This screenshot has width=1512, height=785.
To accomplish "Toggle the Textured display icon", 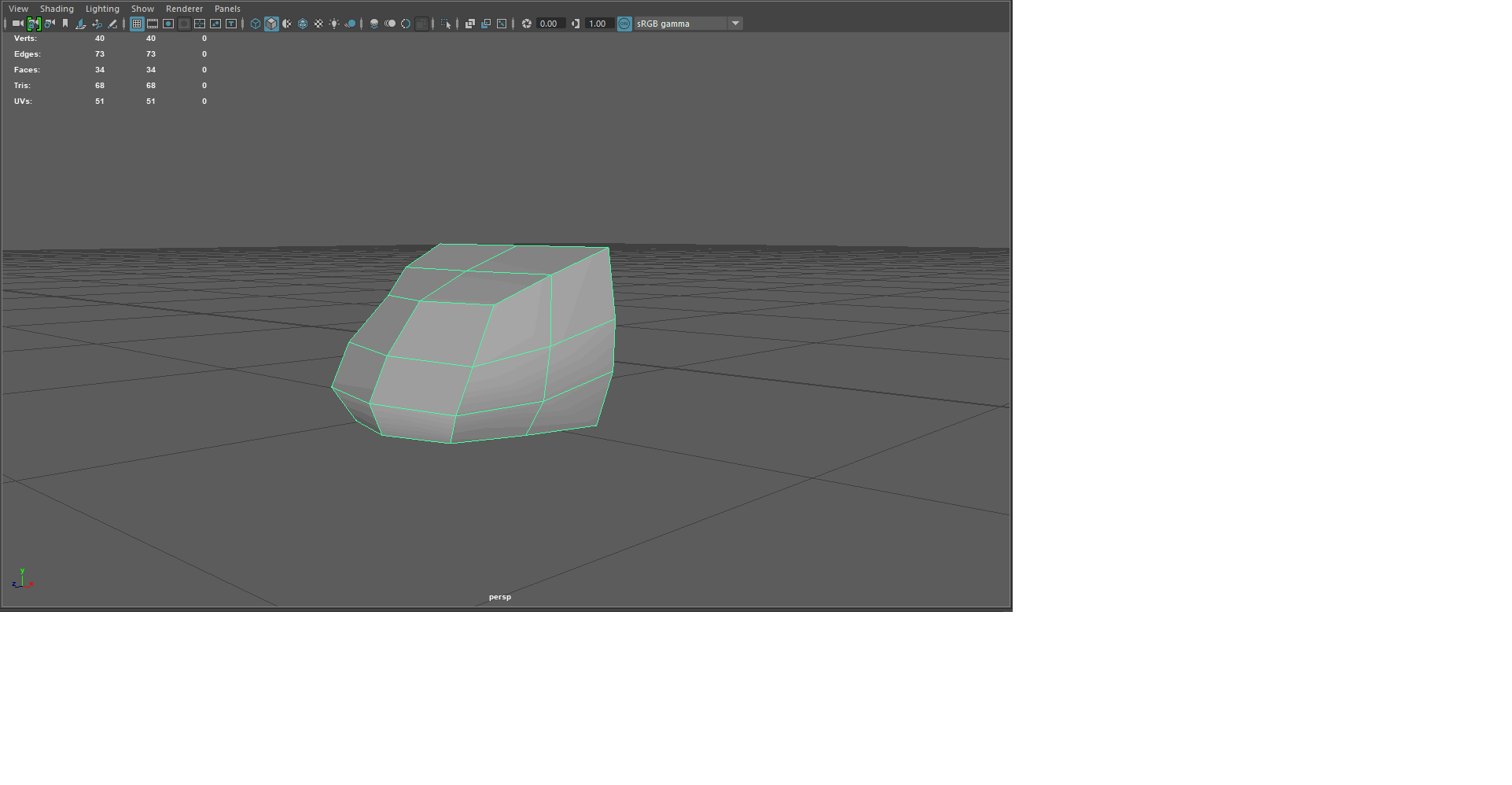I will [318, 24].
